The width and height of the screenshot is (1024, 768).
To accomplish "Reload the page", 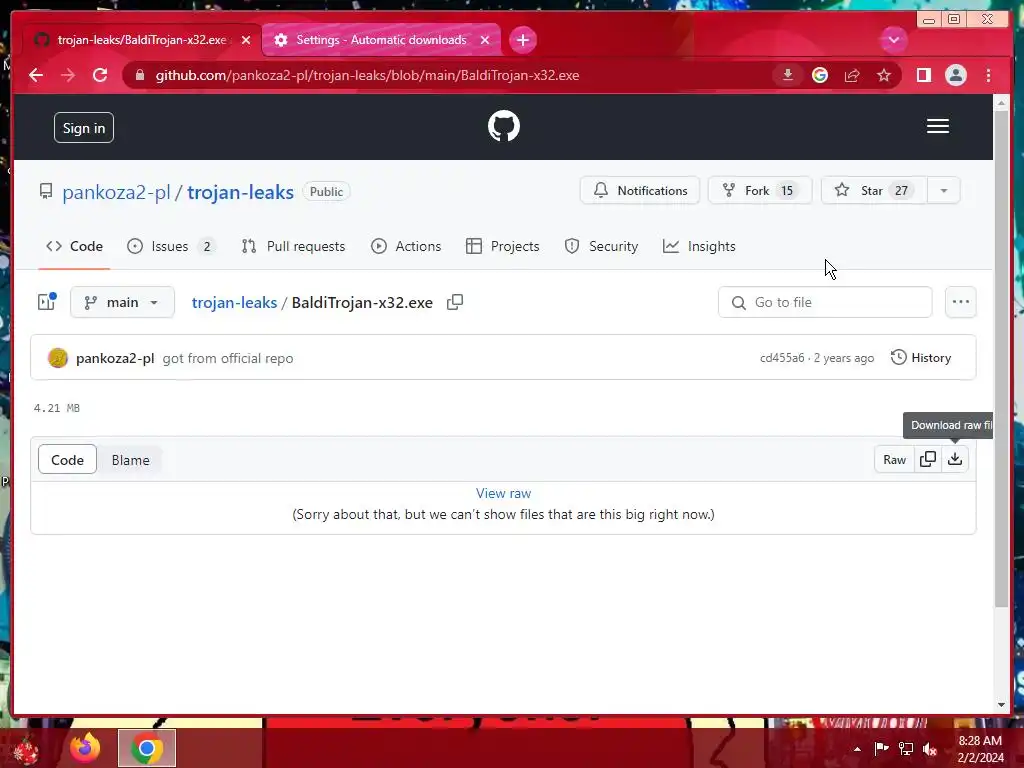I will click(x=100, y=75).
